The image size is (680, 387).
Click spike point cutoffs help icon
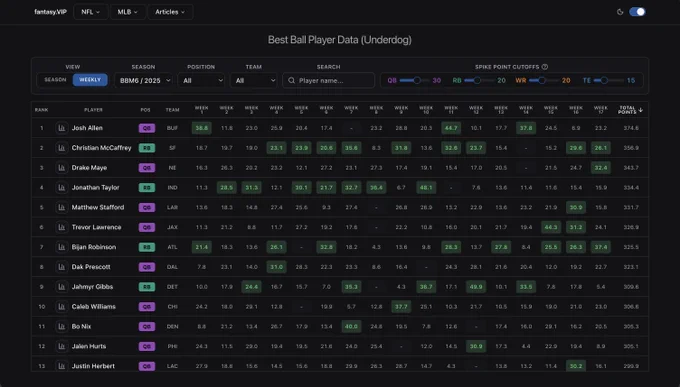click(x=545, y=67)
